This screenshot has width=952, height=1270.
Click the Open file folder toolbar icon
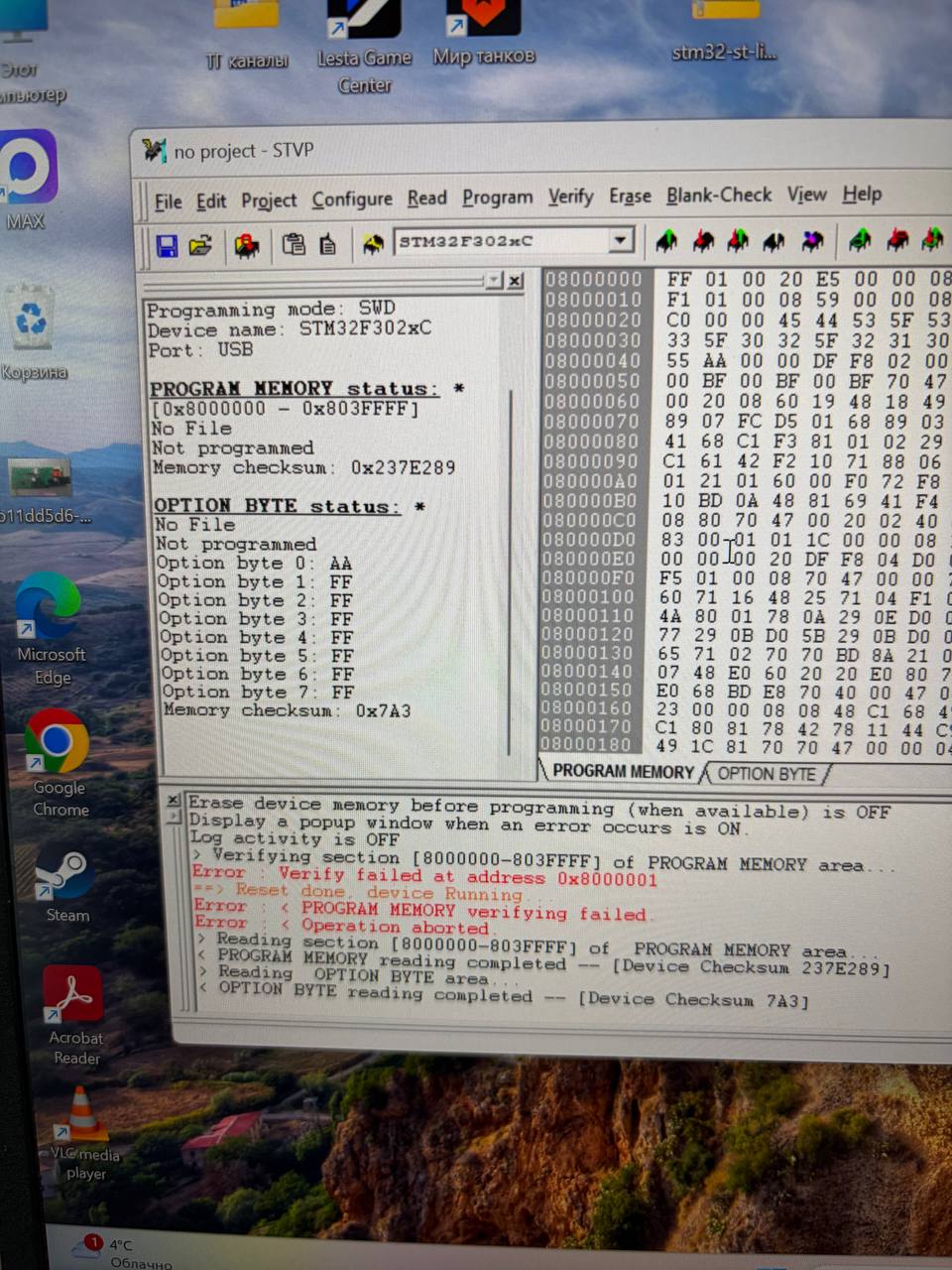tap(201, 245)
